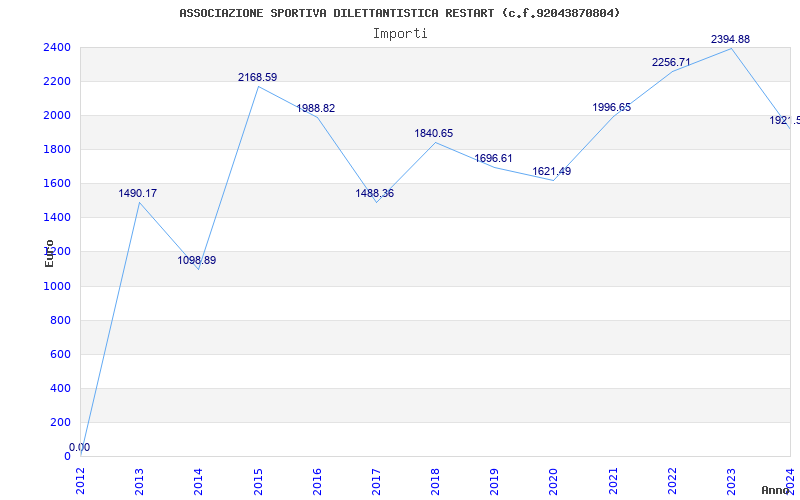This screenshot has height=500, width=800.
Task: Click the 2394.88 data label
Action: pos(730,39)
